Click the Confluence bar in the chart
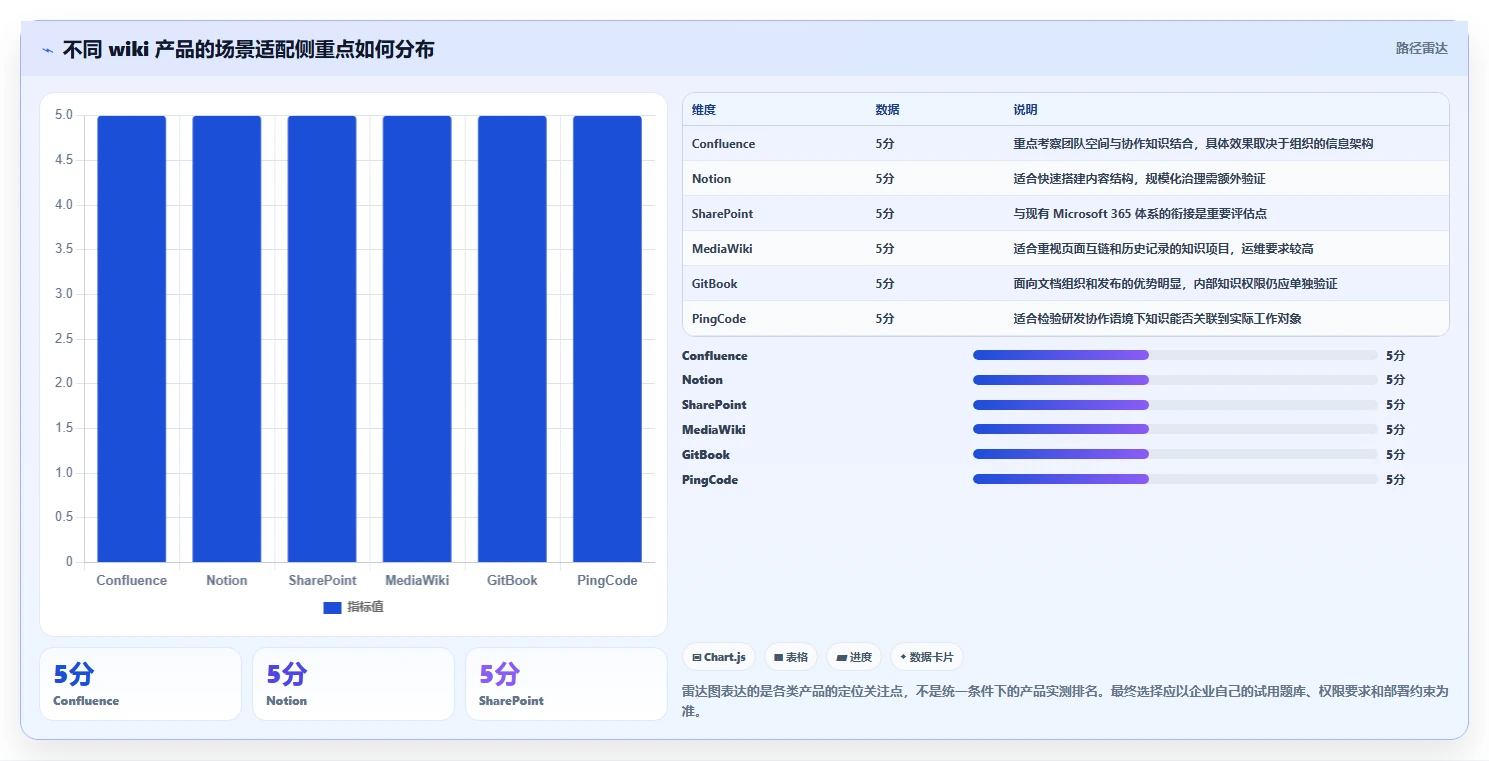This screenshot has height=761, width=1489. tap(132, 338)
